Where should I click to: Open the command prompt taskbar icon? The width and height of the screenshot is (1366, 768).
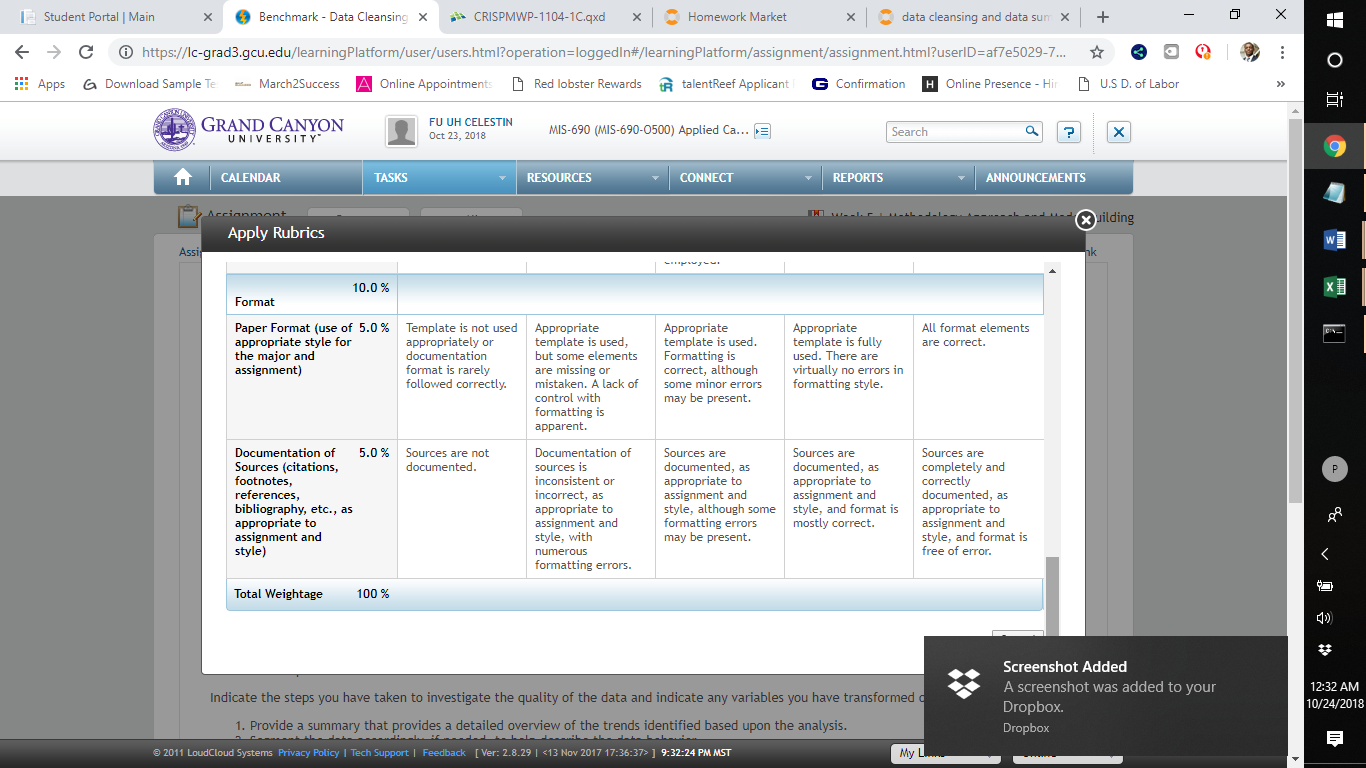1334,334
